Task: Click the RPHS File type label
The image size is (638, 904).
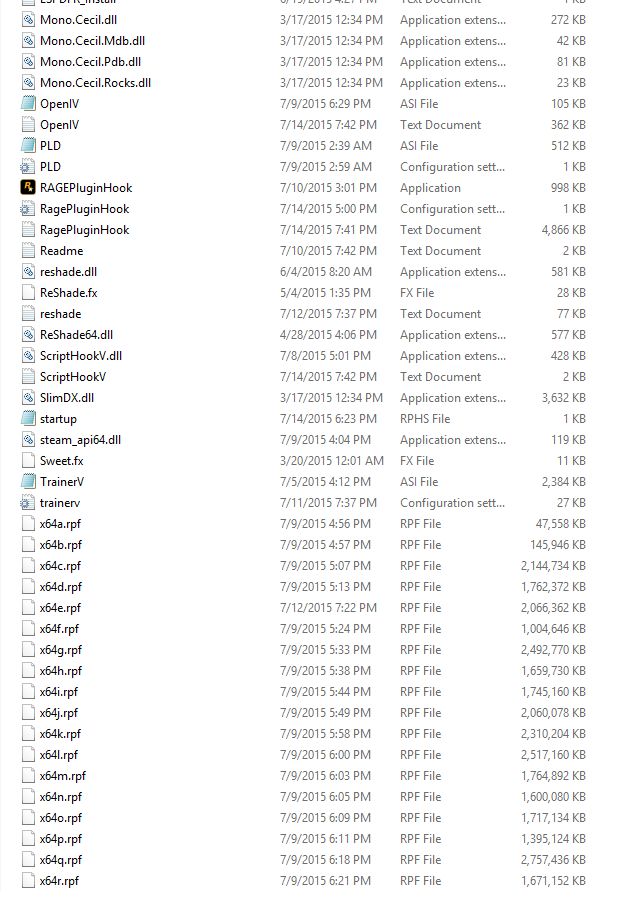Action: coord(425,419)
